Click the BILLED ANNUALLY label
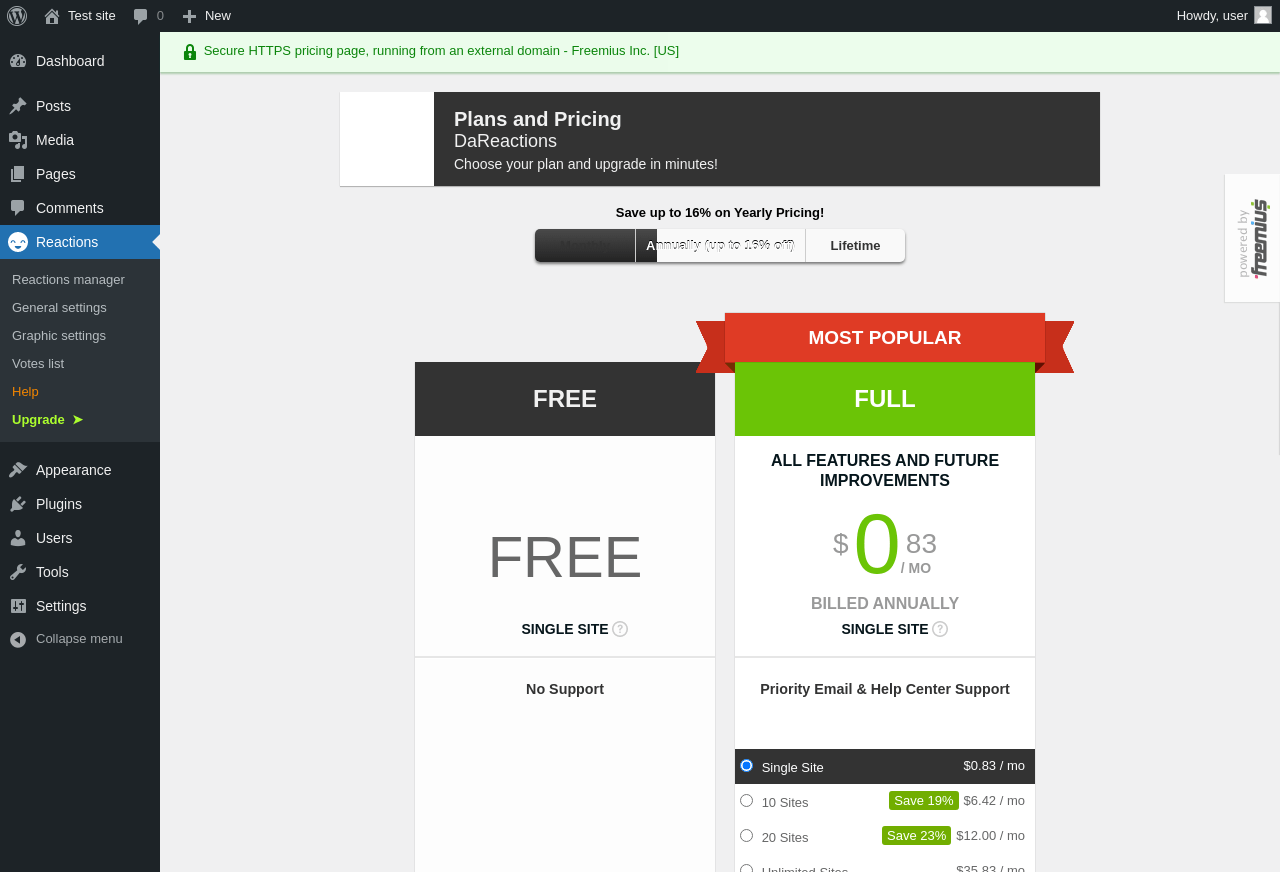 pyautogui.click(x=885, y=604)
